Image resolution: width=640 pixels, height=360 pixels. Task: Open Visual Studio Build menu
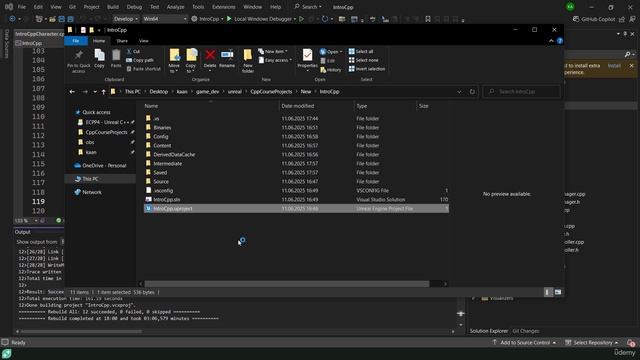pyautogui.click(x=113, y=7)
